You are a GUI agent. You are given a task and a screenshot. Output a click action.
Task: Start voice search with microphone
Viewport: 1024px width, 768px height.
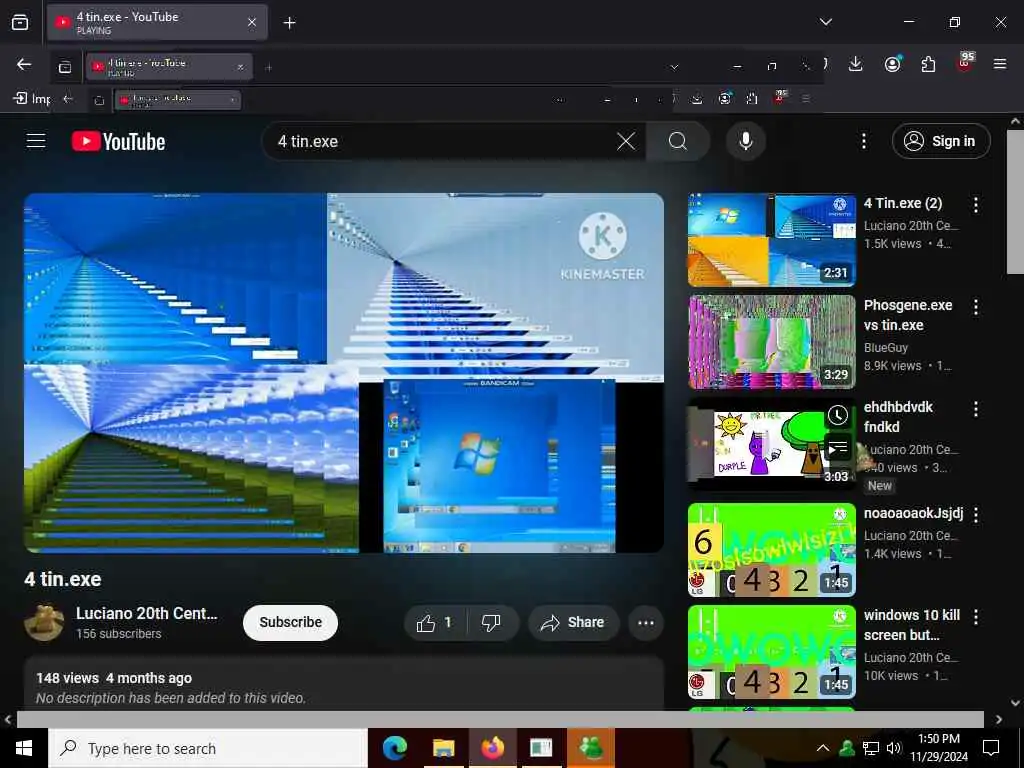(746, 141)
